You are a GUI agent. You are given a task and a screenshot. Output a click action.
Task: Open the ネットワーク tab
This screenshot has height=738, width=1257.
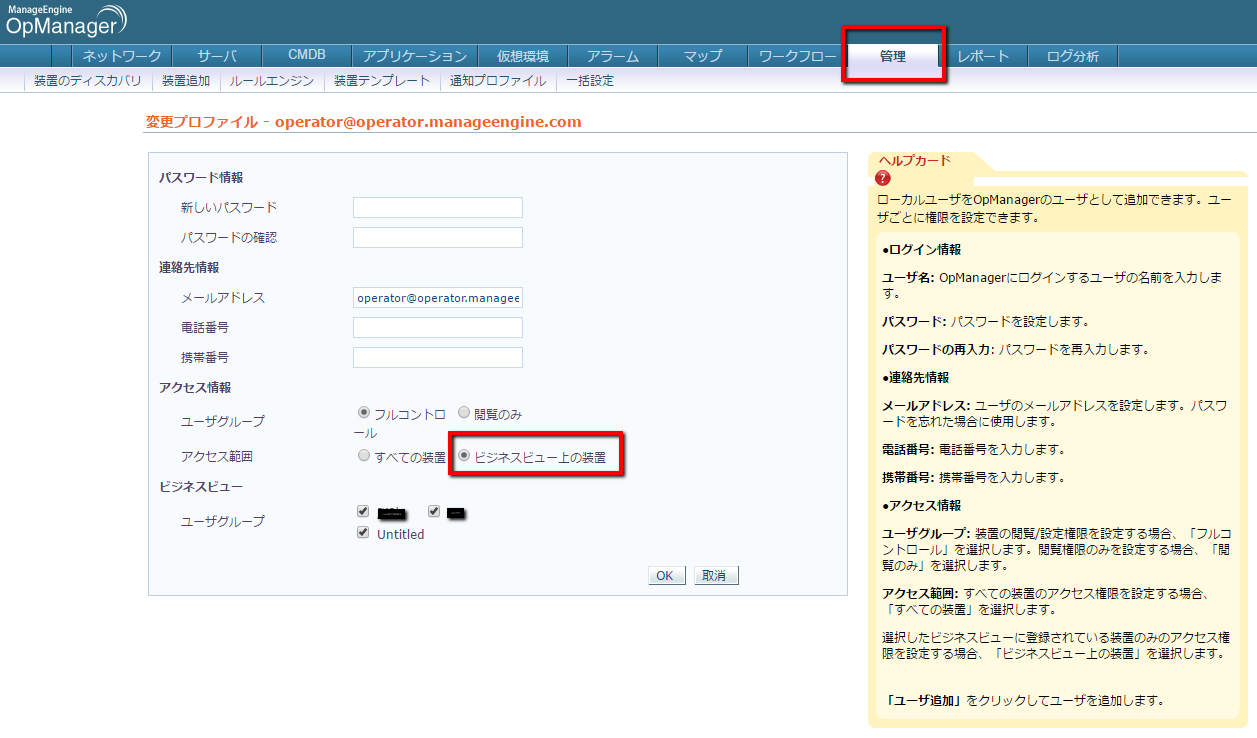pyautogui.click(x=122, y=56)
